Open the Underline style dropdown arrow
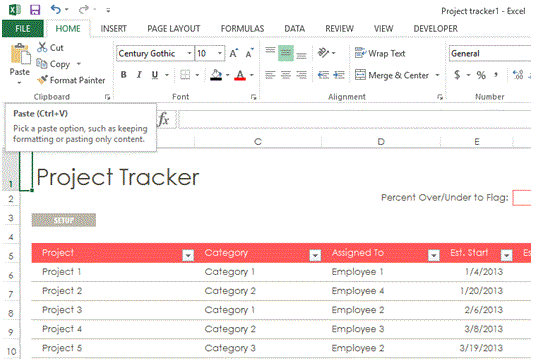533x361 pixels. coord(167,75)
